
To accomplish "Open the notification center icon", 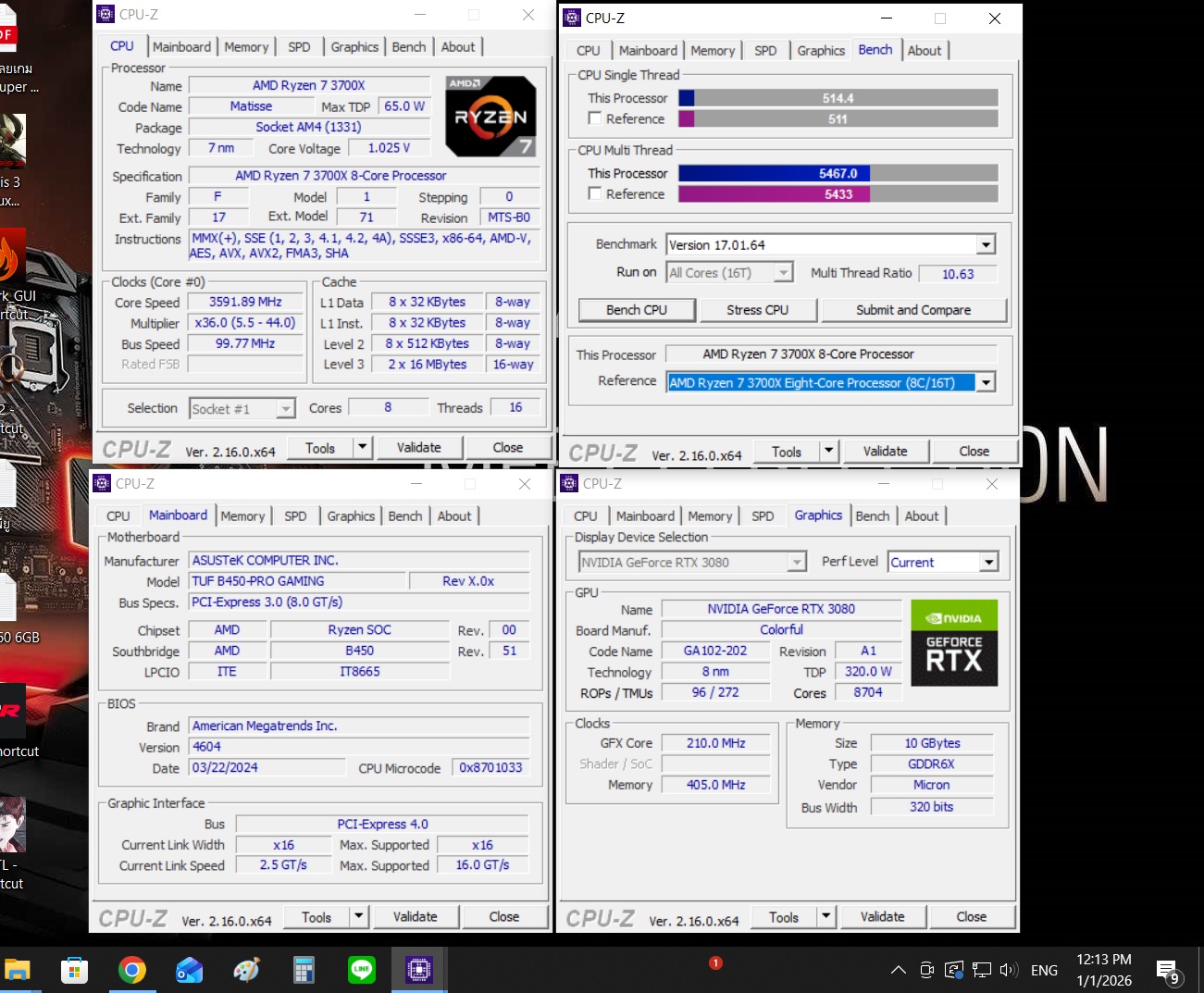I will point(1168,970).
